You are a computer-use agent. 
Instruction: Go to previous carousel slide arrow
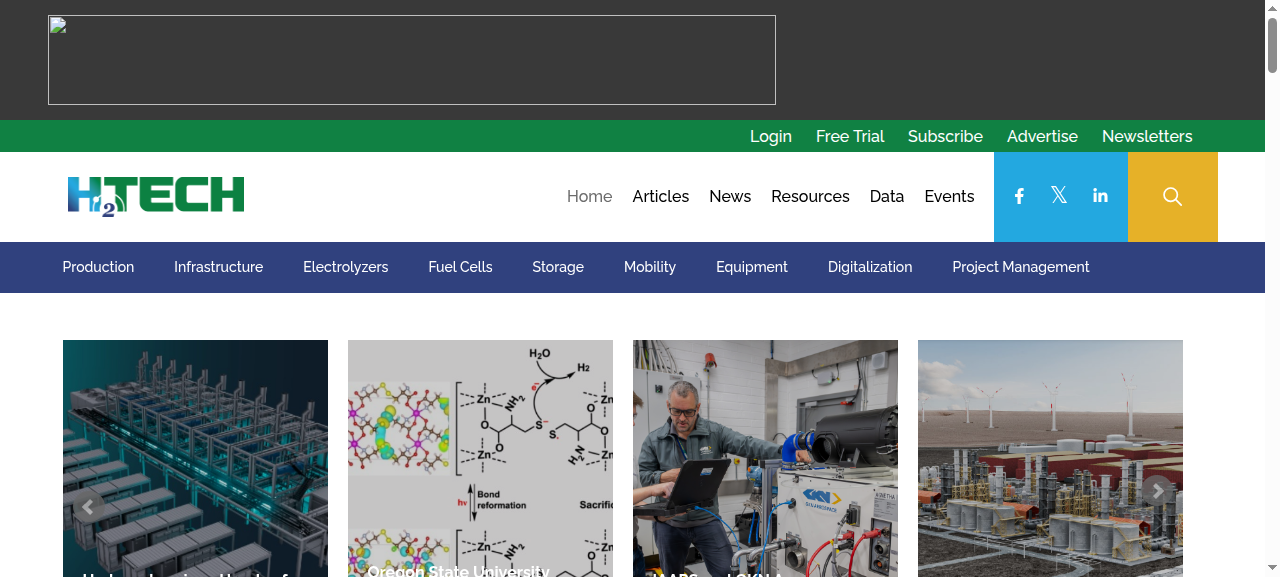point(88,507)
